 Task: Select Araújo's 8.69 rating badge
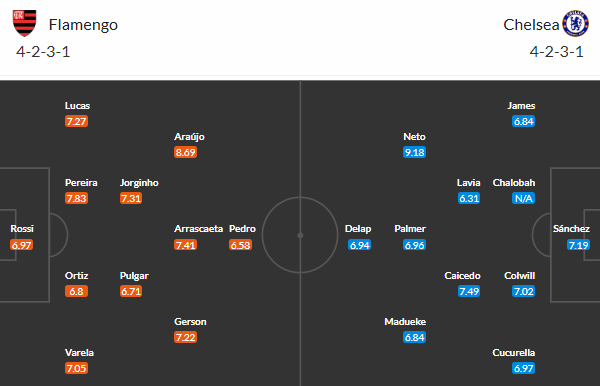(x=185, y=152)
